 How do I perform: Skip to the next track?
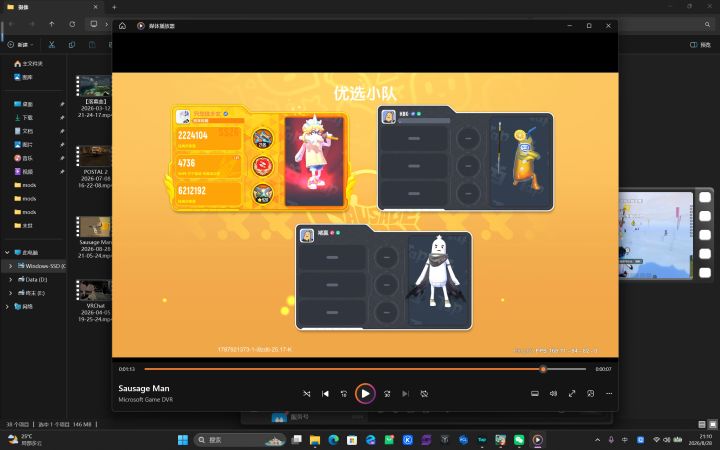(x=405, y=394)
